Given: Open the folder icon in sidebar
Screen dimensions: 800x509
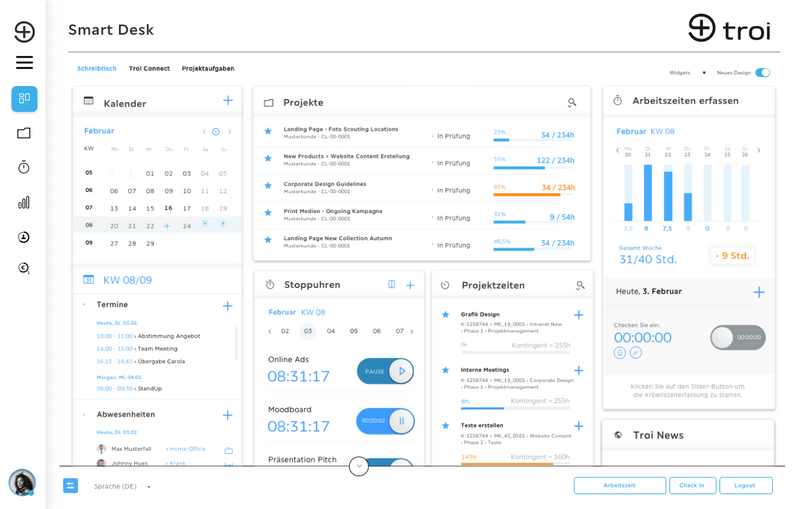Looking at the screenshot, I should click(24, 133).
